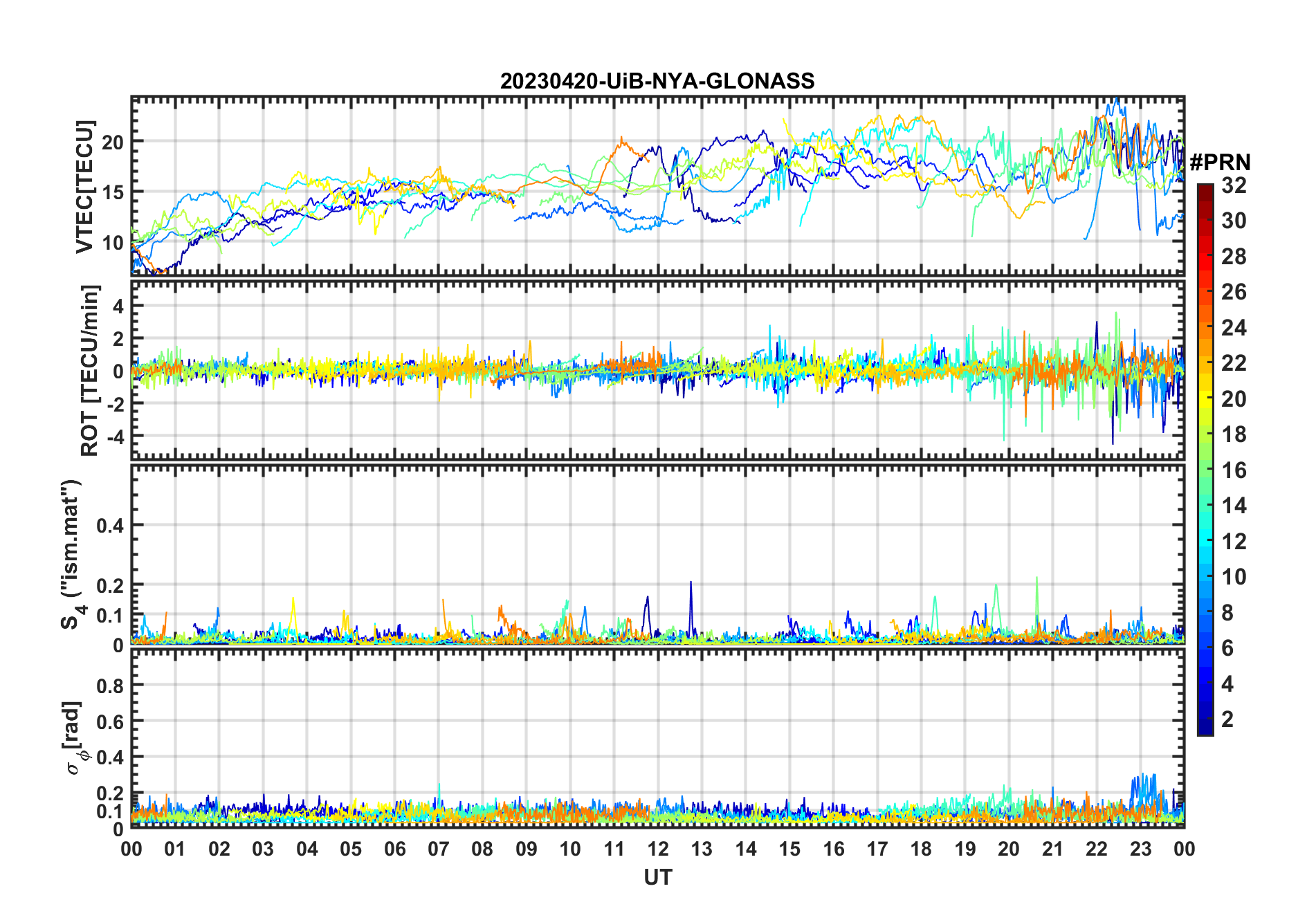
Task: Click the VTEC axis tick label 20
Action: pyautogui.click(x=112, y=141)
